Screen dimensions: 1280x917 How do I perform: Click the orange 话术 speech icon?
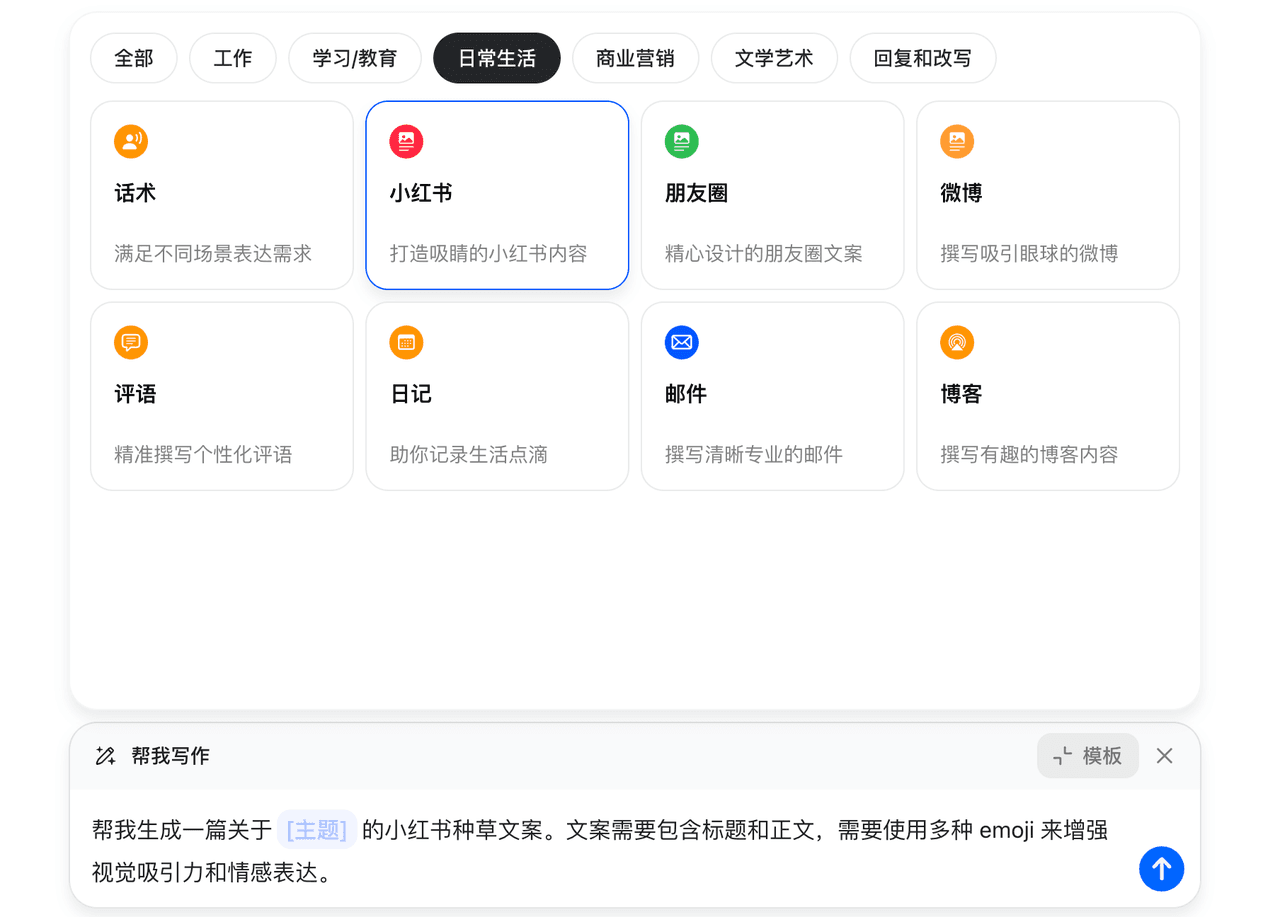click(131, 141)
